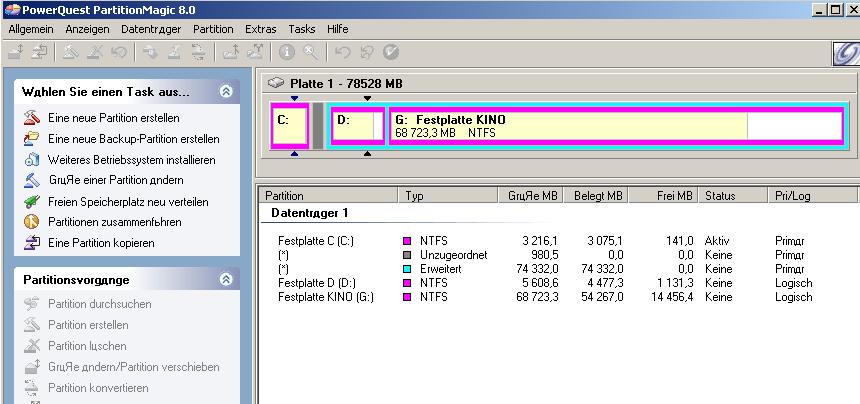Click the 'Größe MB' column header
Viewport: 860px width, 404px height.
coord(531,196)
